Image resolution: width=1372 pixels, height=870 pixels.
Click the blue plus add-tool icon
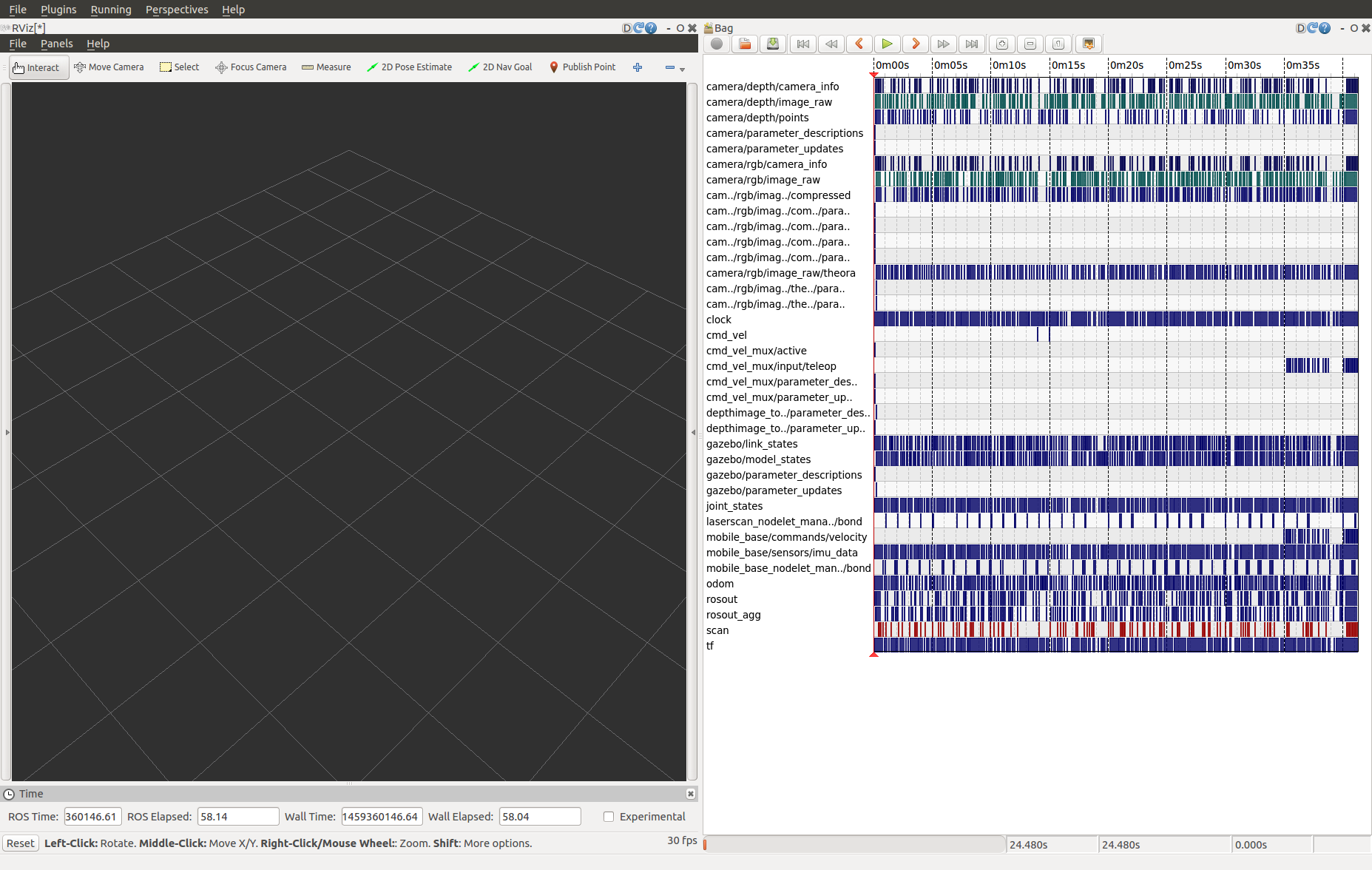638,67
